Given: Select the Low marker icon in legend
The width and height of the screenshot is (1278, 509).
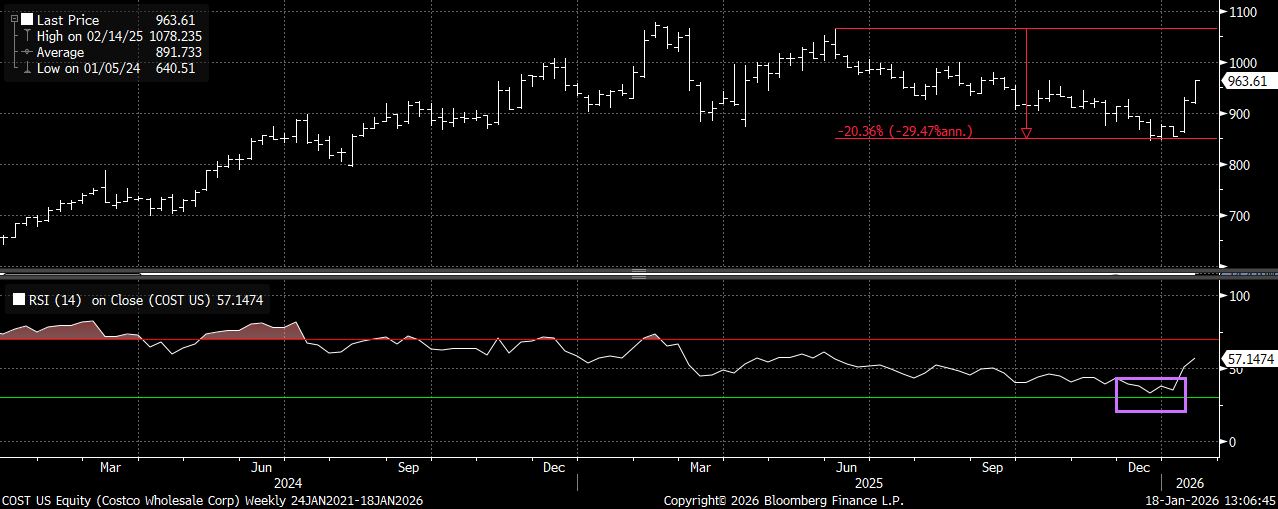Looking at the screenshot, I should point(26,68).
